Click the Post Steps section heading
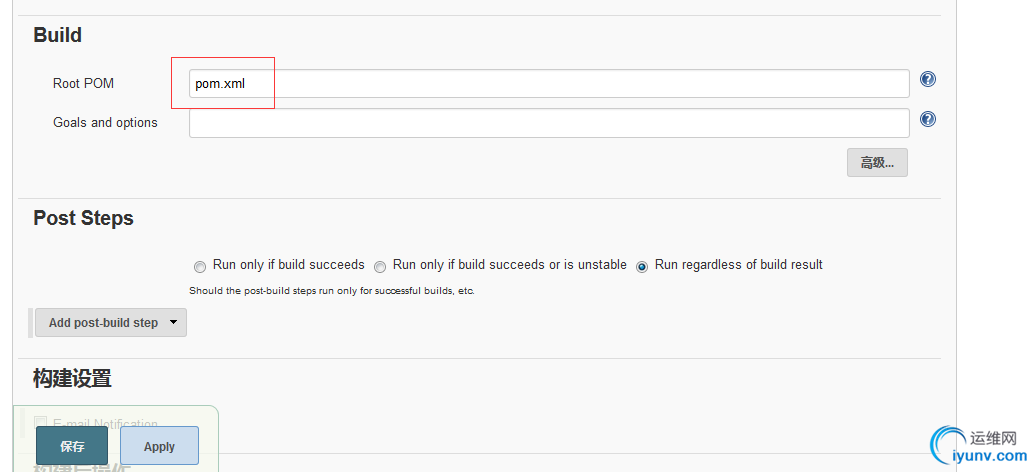This screenshot has width=1033, height=472. click(x=83, y=218)
